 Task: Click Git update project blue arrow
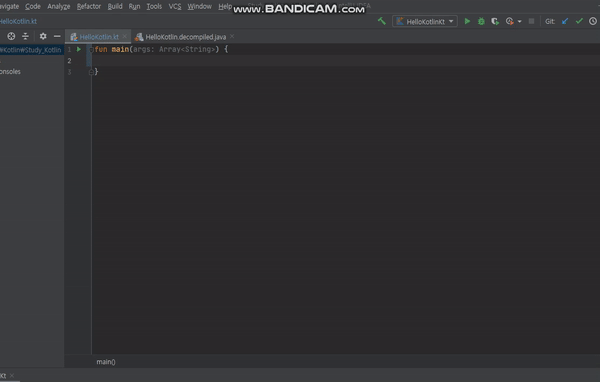pos(565,21)
